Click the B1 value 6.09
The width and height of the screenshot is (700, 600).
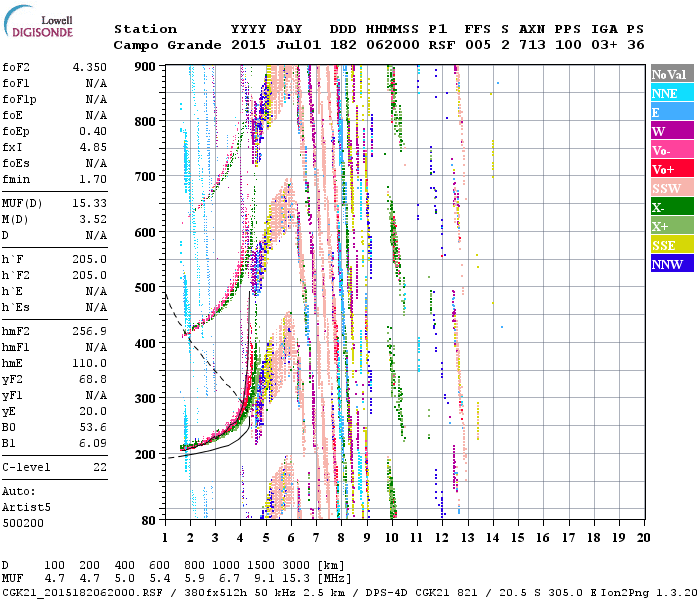93,444
